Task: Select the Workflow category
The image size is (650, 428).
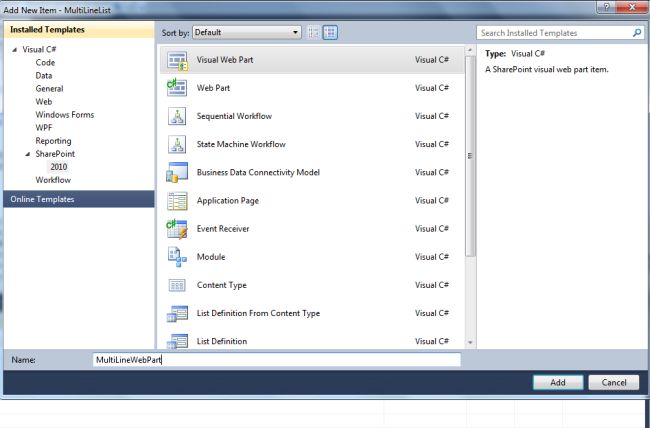Action: pos(53,180)
